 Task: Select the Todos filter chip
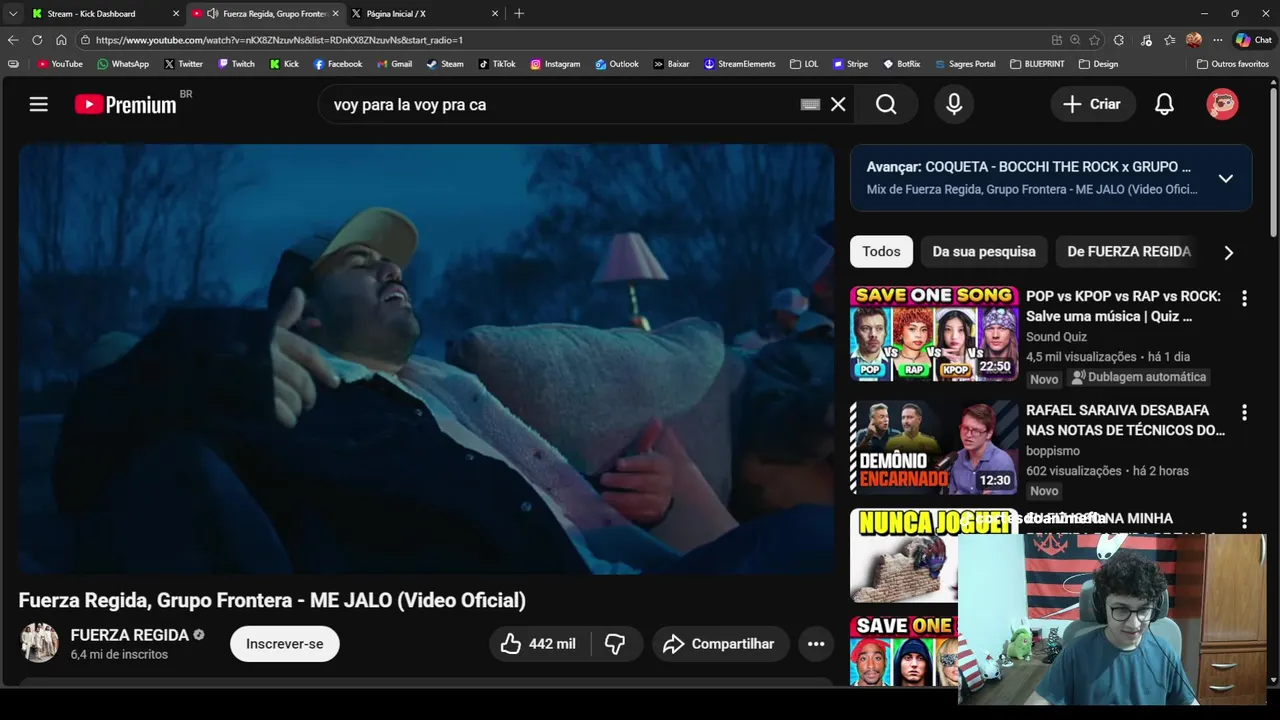pyautogui.click(x=881, y=251)
